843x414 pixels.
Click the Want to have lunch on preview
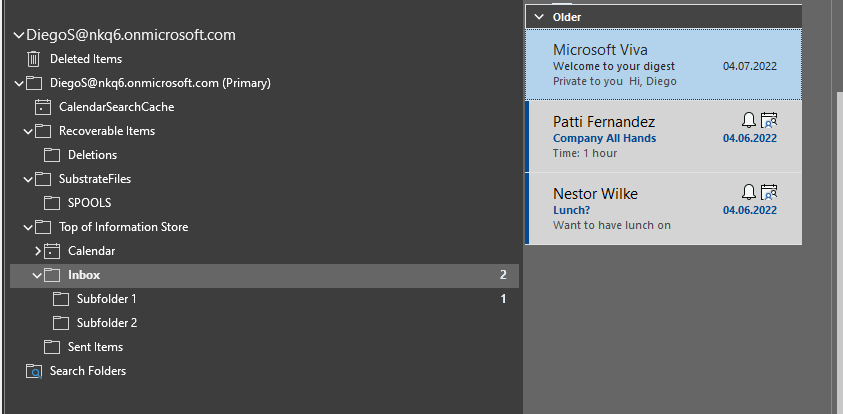coord(612,225)
